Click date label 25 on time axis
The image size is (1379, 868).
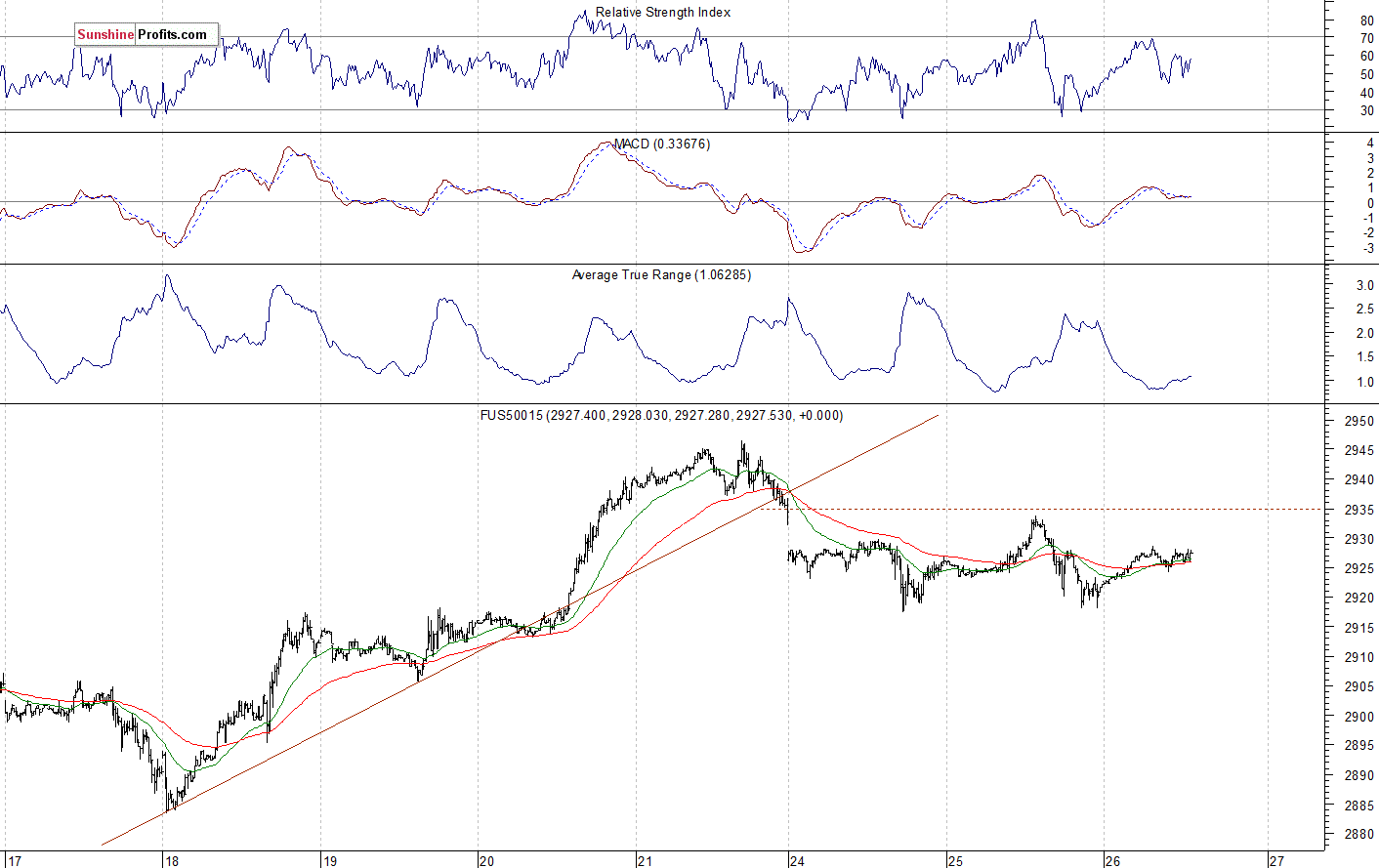[x=954, y=861]
